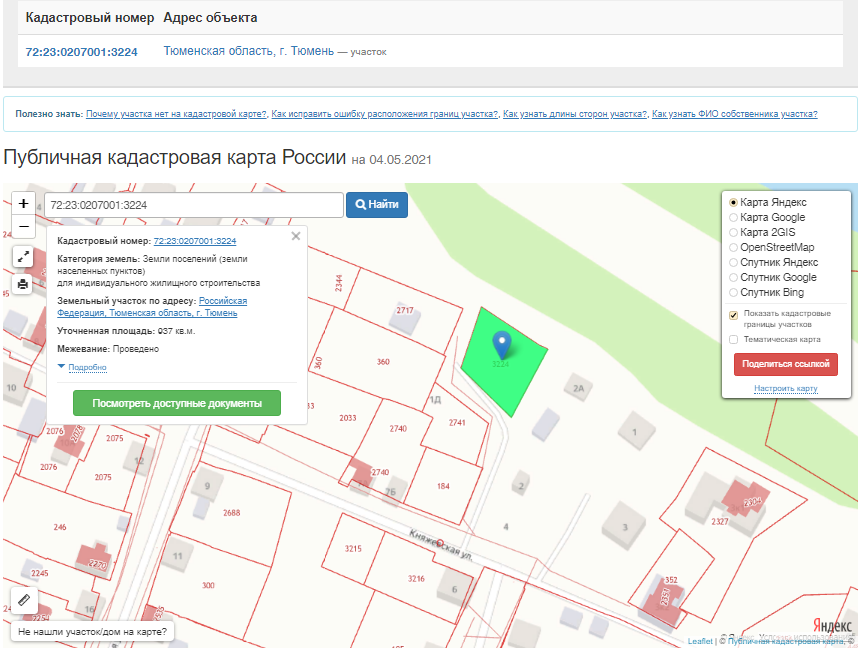The image size is (862, 656).
Task: Choose Спутник Bing satellite layer
Action: coord(733,293)
